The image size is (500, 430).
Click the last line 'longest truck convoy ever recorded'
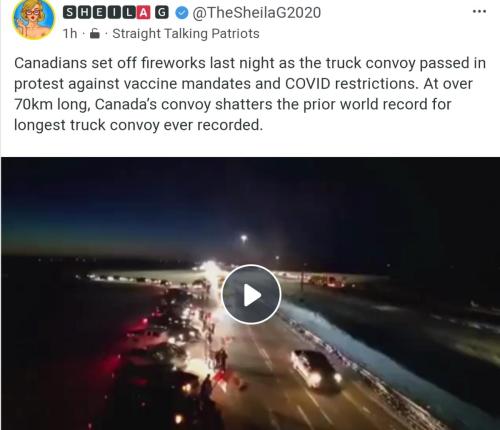[x=138, y=125]
